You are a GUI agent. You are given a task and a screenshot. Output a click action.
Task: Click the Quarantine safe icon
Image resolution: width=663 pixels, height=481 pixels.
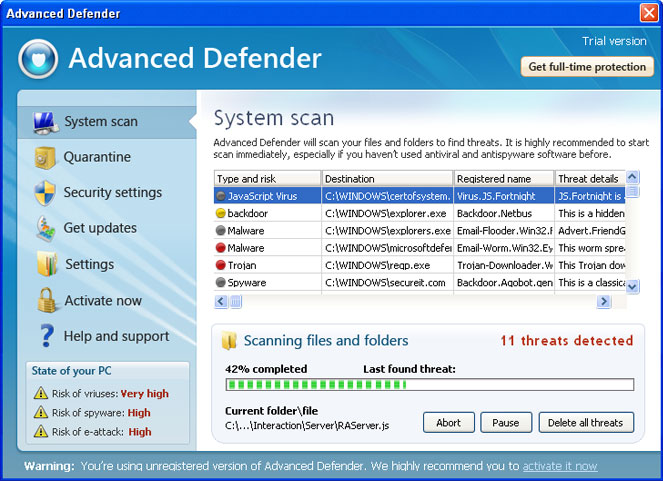tap(45, 158)
